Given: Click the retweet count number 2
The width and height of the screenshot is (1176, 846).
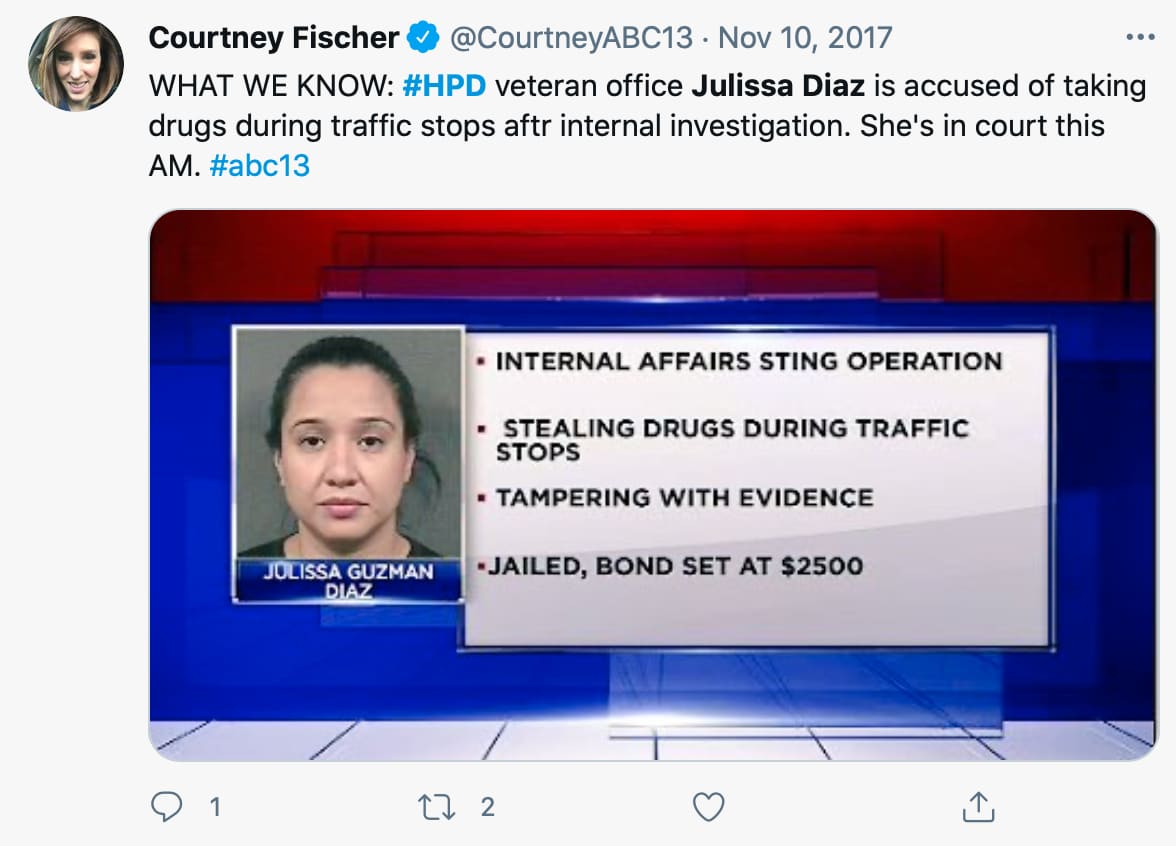Looking at the screenshot, I should pos(487,806).
